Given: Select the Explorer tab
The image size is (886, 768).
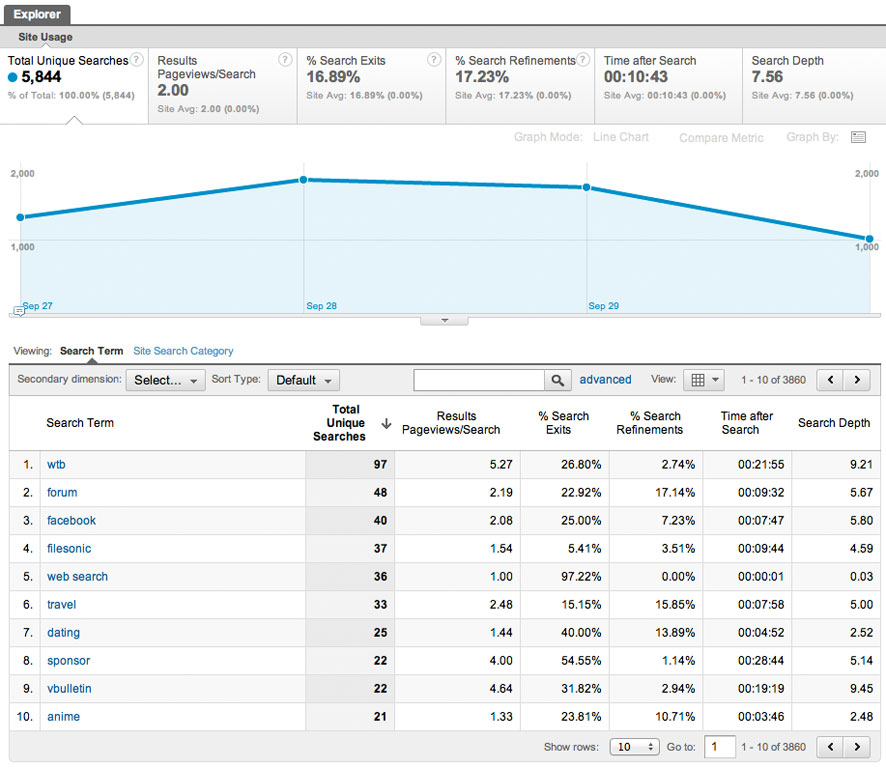Looking at the screenshot, I should tap(37, 14).
